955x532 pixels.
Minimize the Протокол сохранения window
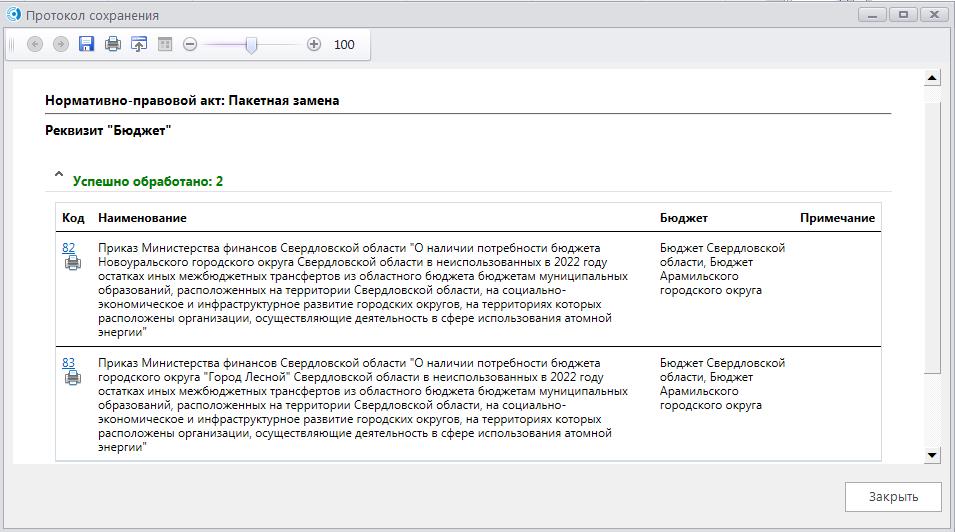pos(872,15)
